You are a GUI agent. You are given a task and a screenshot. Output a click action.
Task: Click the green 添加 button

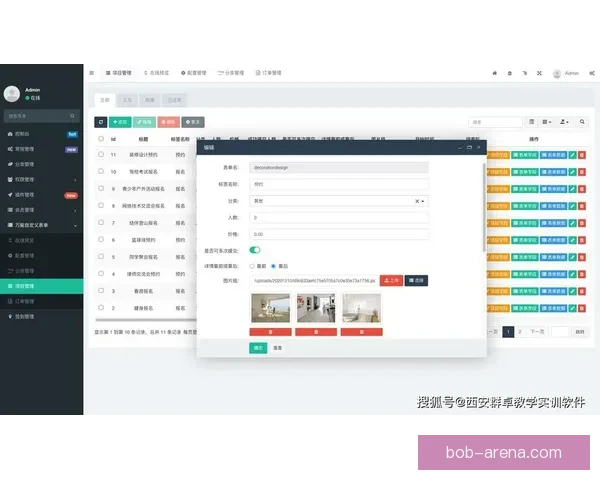point(120,122)
